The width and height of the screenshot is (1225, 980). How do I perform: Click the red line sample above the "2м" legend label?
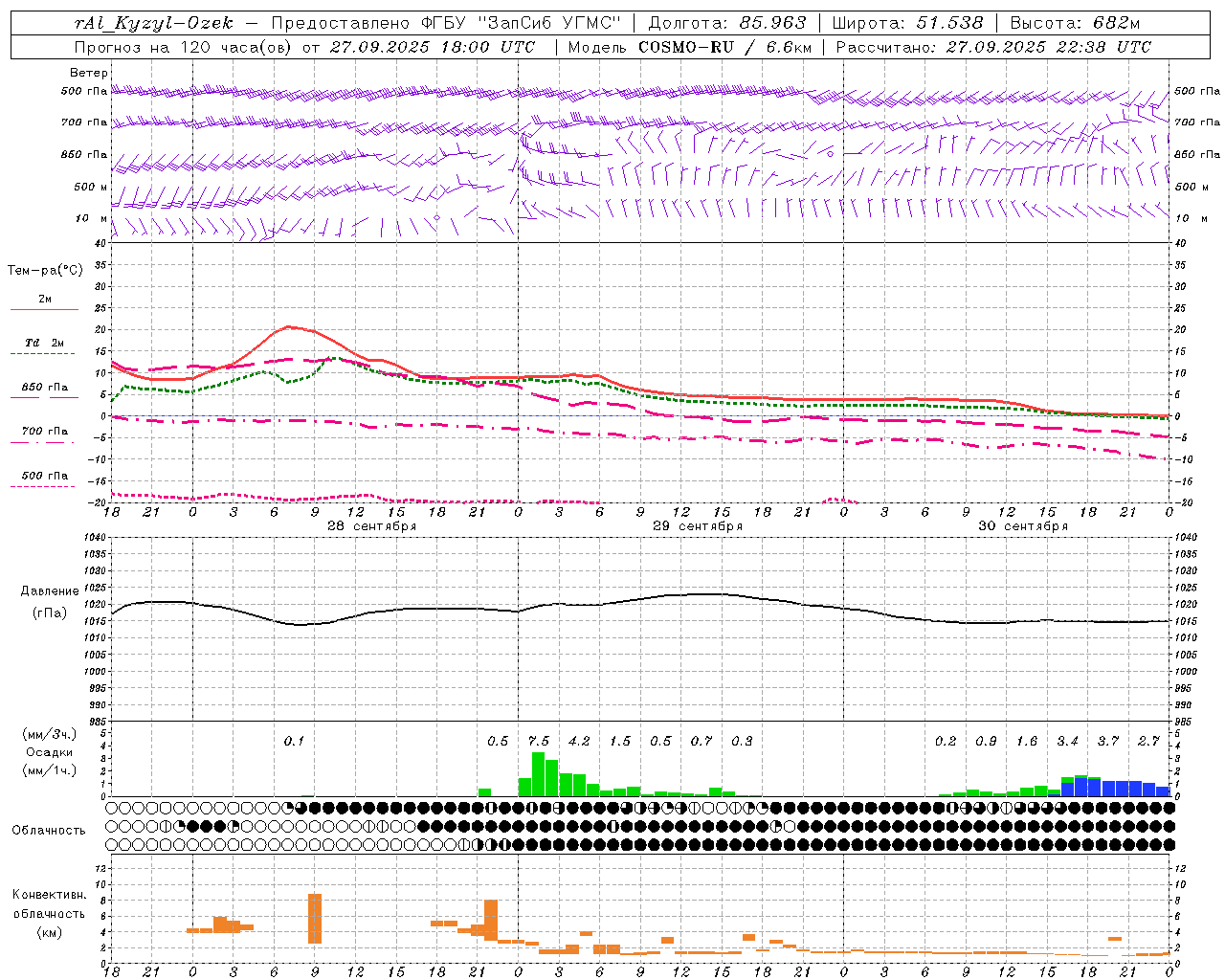[x=44, y=309]
